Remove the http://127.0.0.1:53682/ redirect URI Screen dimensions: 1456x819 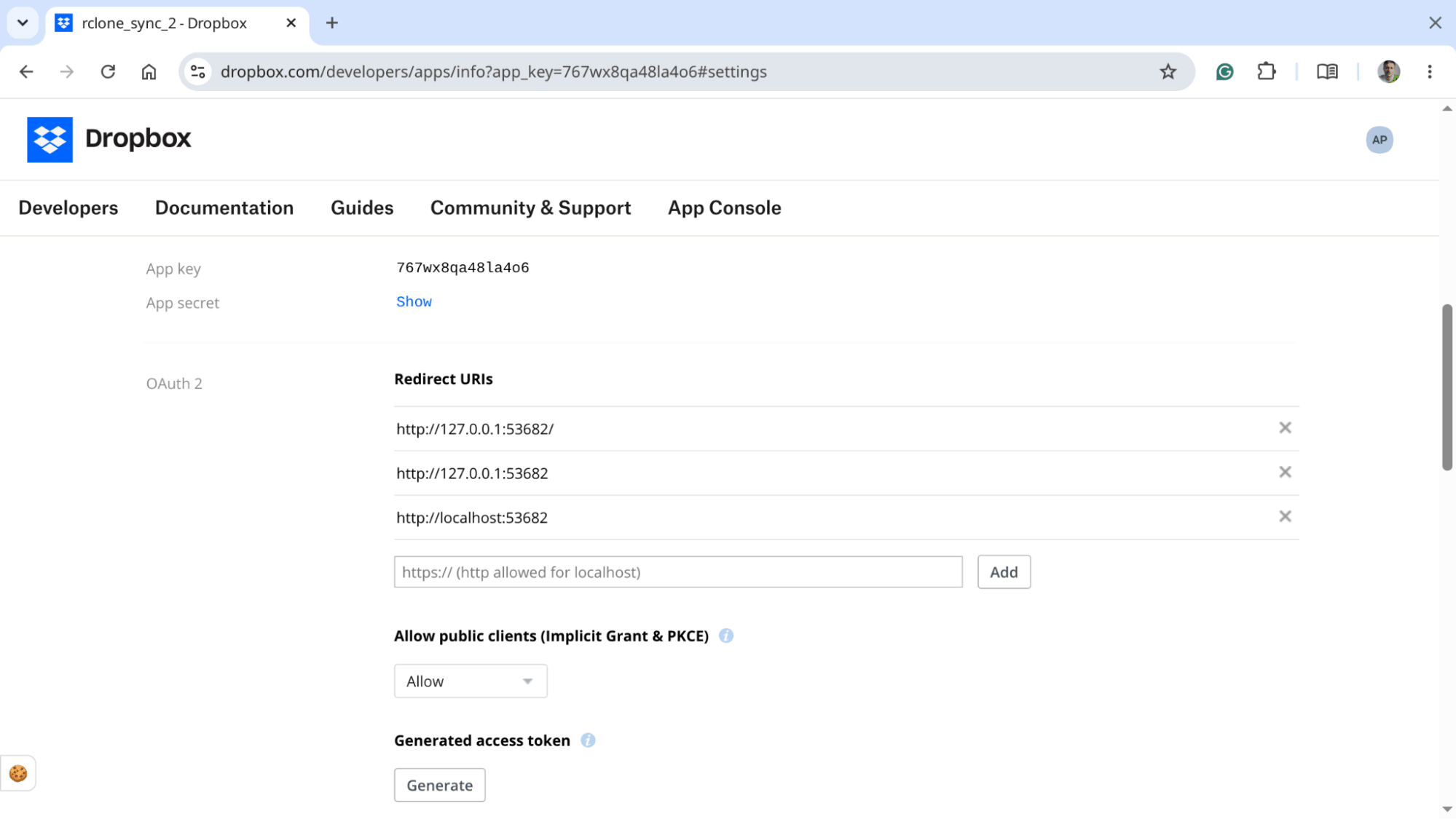1285,428
